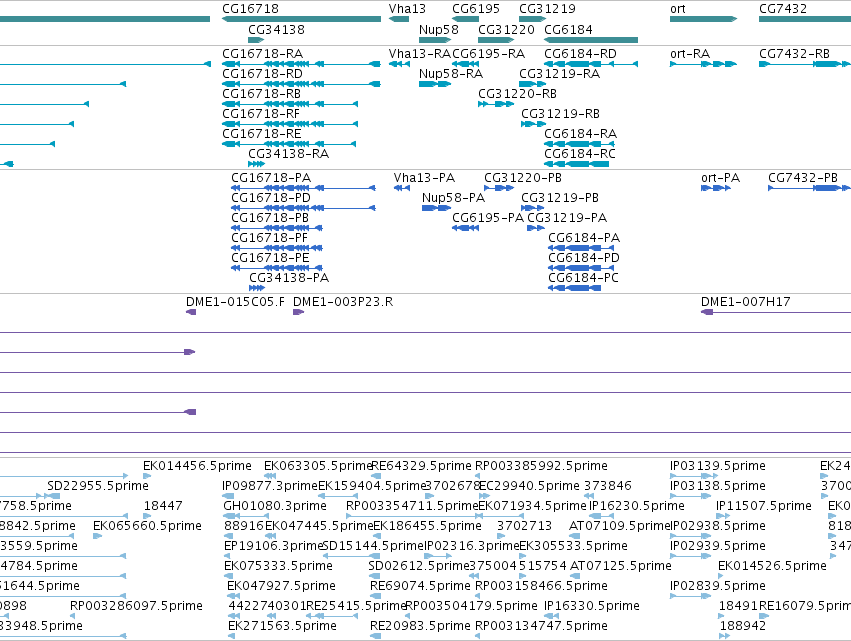Select CDS CG31219-PB label
This screenshot has height=641, width=851.
coord(560,198)
